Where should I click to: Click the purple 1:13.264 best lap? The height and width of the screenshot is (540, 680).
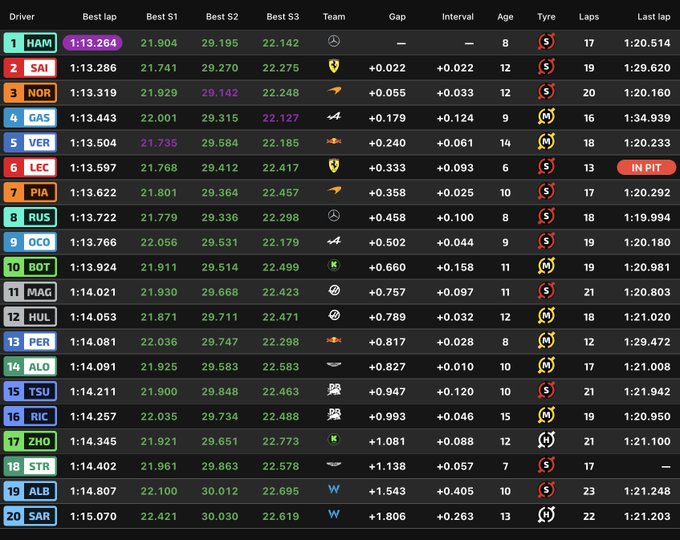(x=93, y=43)
